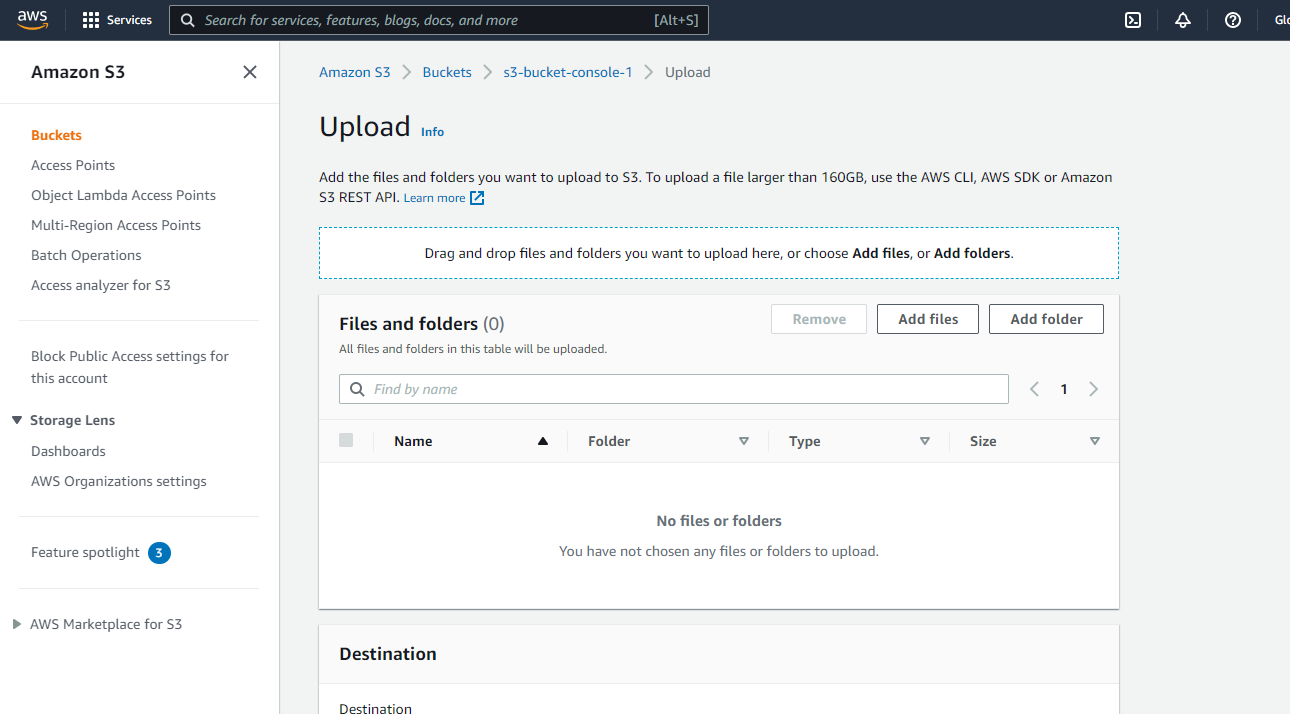Sort files table by Name
Image resolution: width=1290 pixels, height=714 pixels.
pos(543,441)
